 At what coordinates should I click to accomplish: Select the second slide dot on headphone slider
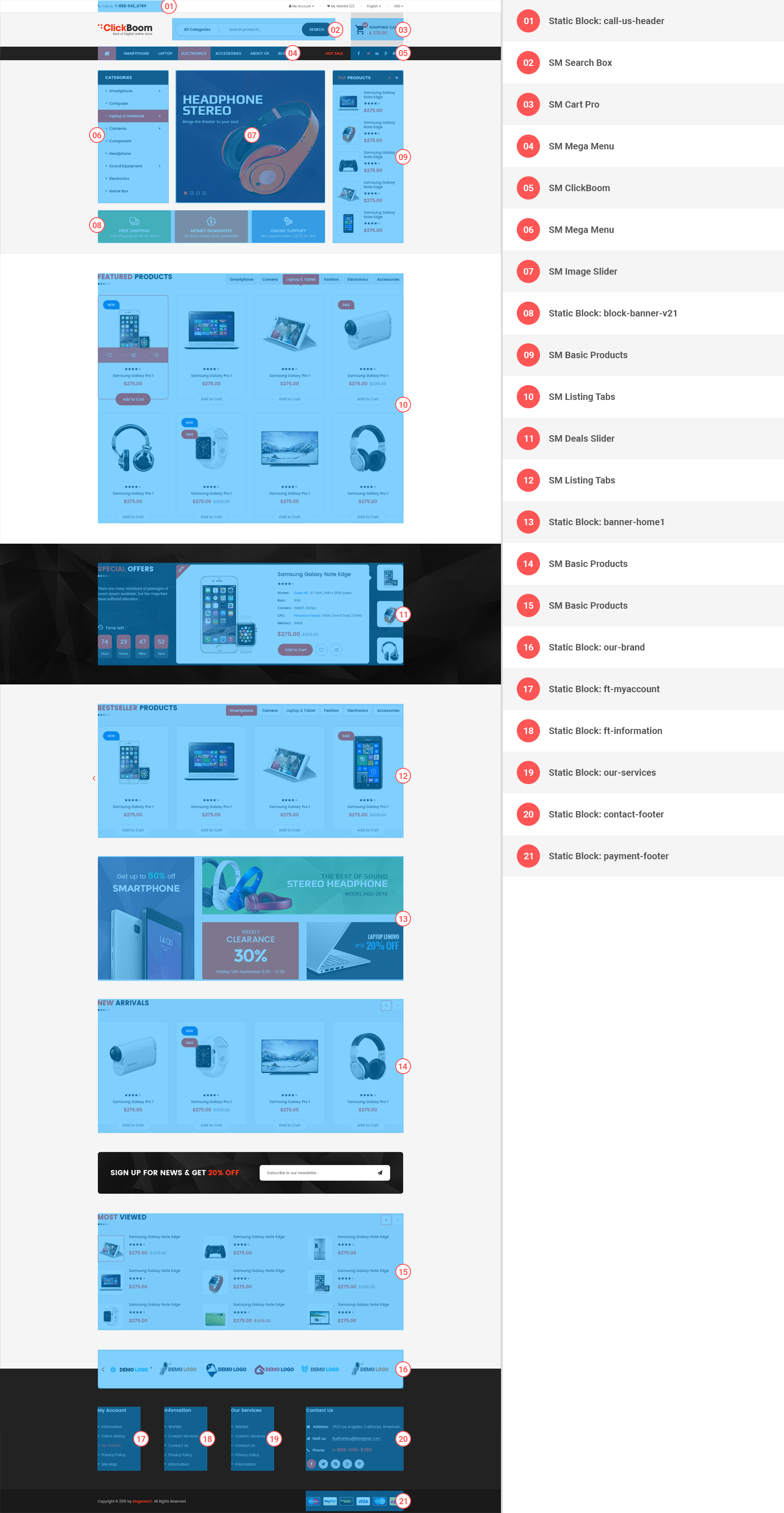tap(192, 193)
